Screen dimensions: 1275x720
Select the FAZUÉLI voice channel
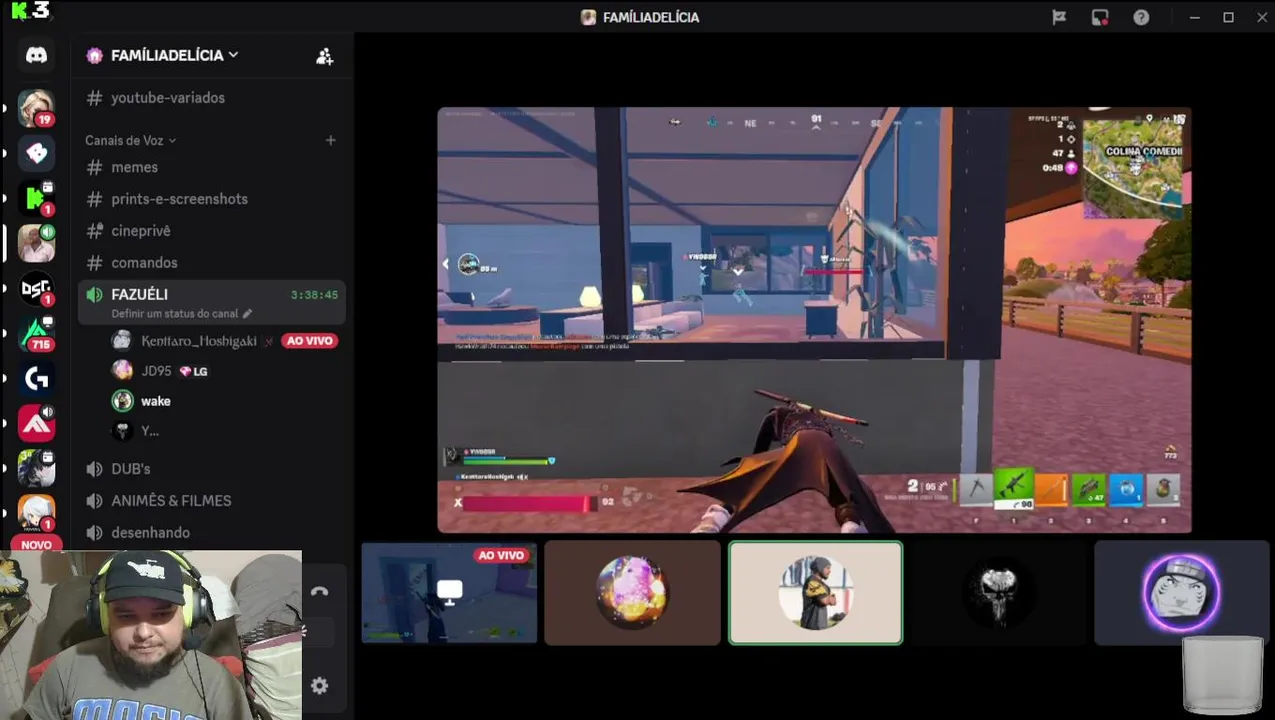coord(211,302)
